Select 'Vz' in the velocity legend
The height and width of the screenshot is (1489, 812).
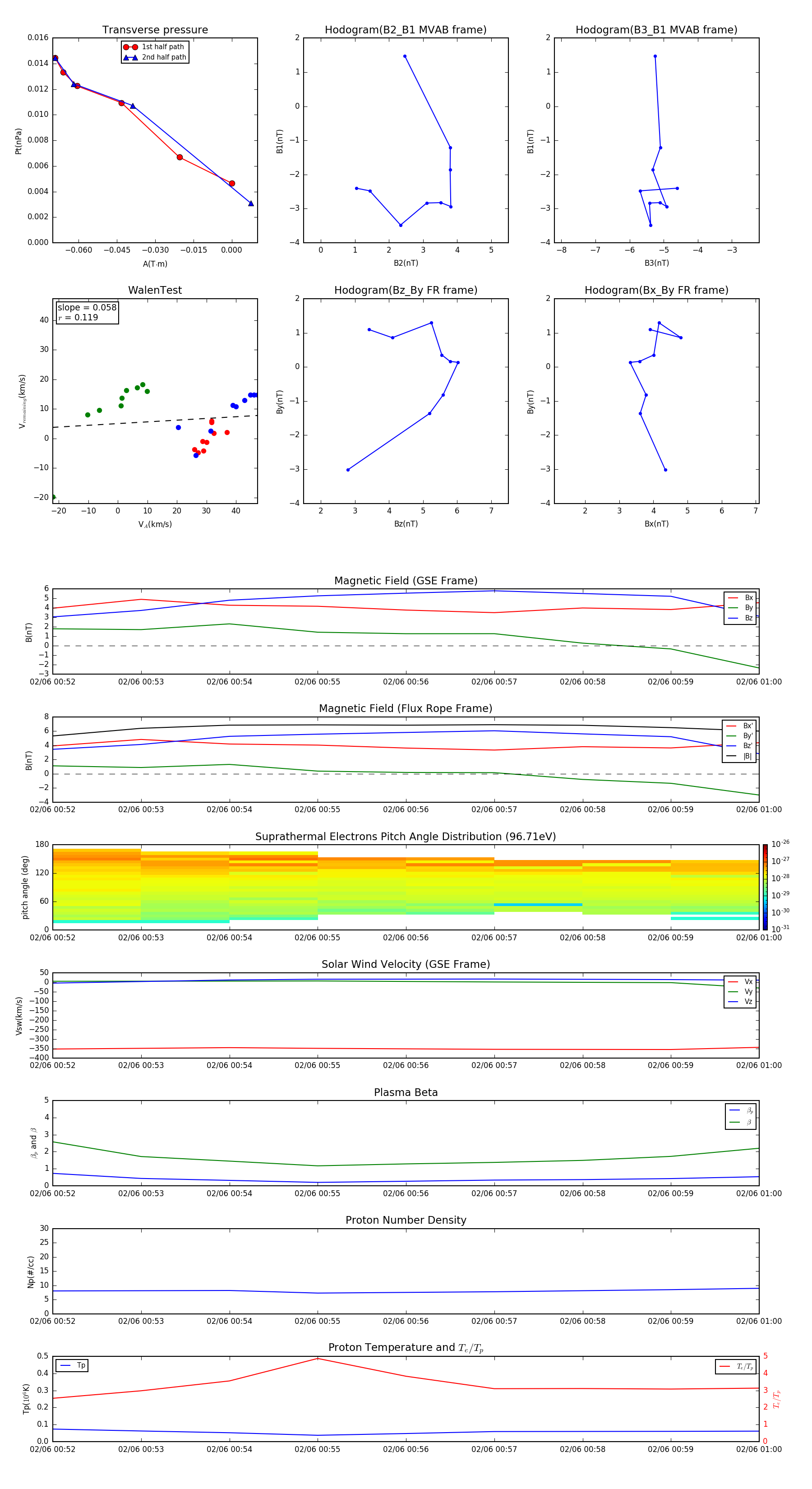(740, 1002)
